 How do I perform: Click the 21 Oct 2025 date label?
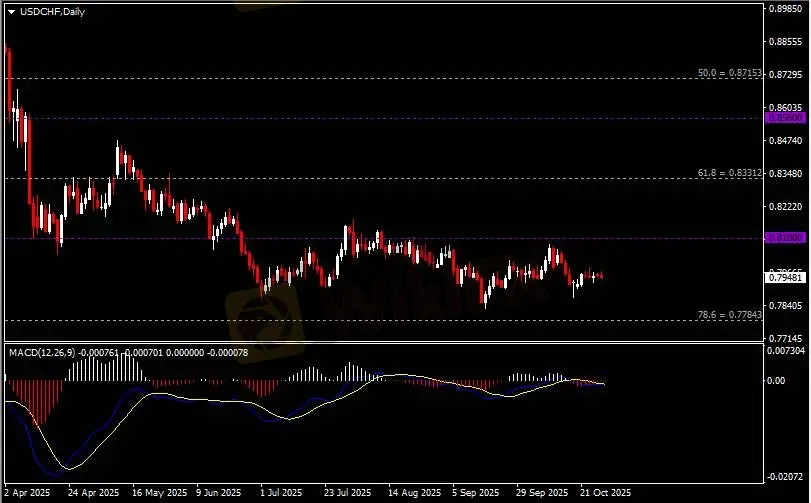tap(606, 493)
